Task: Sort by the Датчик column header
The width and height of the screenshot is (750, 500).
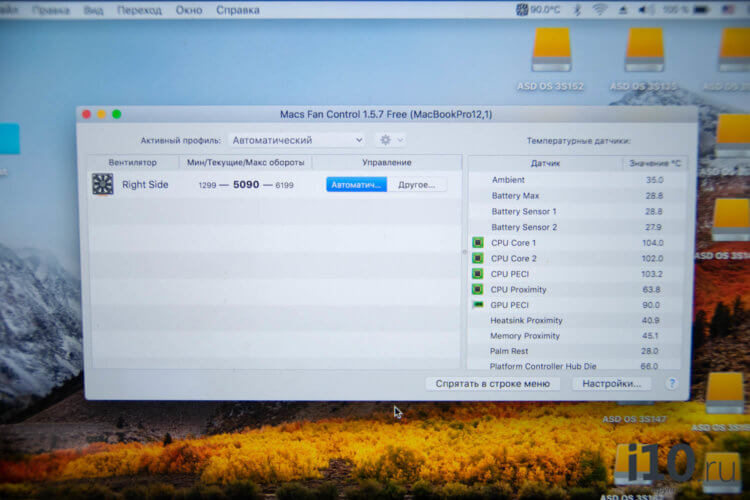Action: pos(545,163)
